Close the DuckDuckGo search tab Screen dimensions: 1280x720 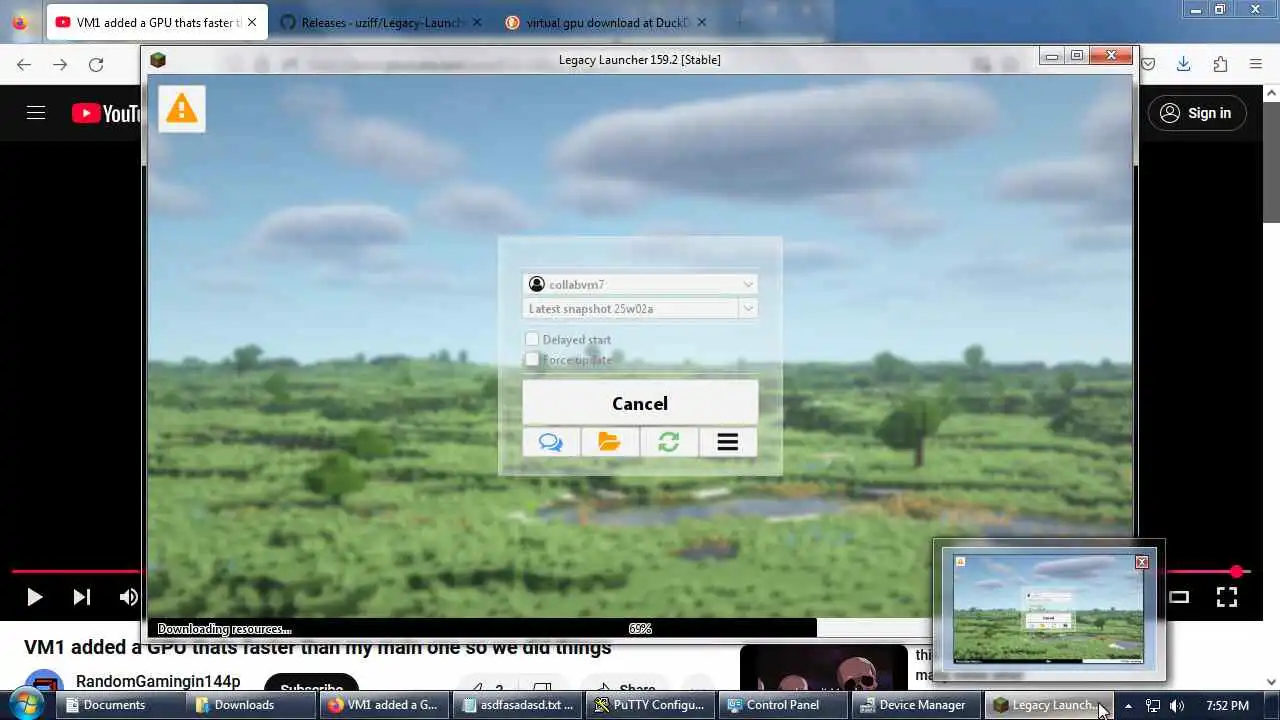pyautogui.click(x=701, y=22)
